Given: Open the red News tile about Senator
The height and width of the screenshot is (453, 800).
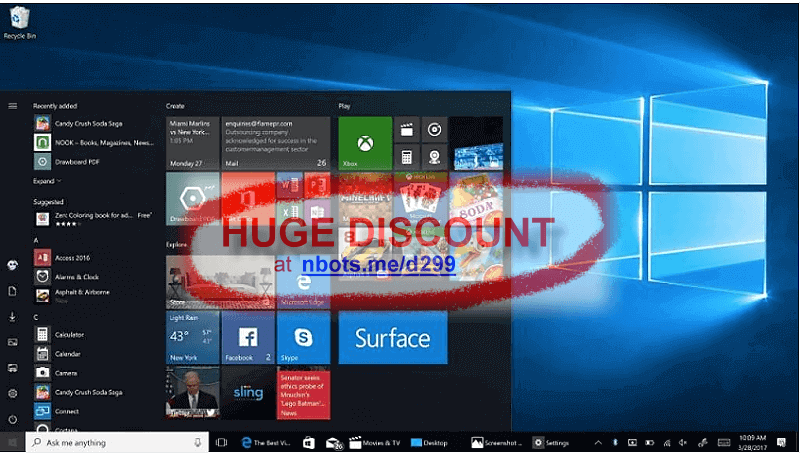Looking at the screenshot, I should (x=304, y=393).
